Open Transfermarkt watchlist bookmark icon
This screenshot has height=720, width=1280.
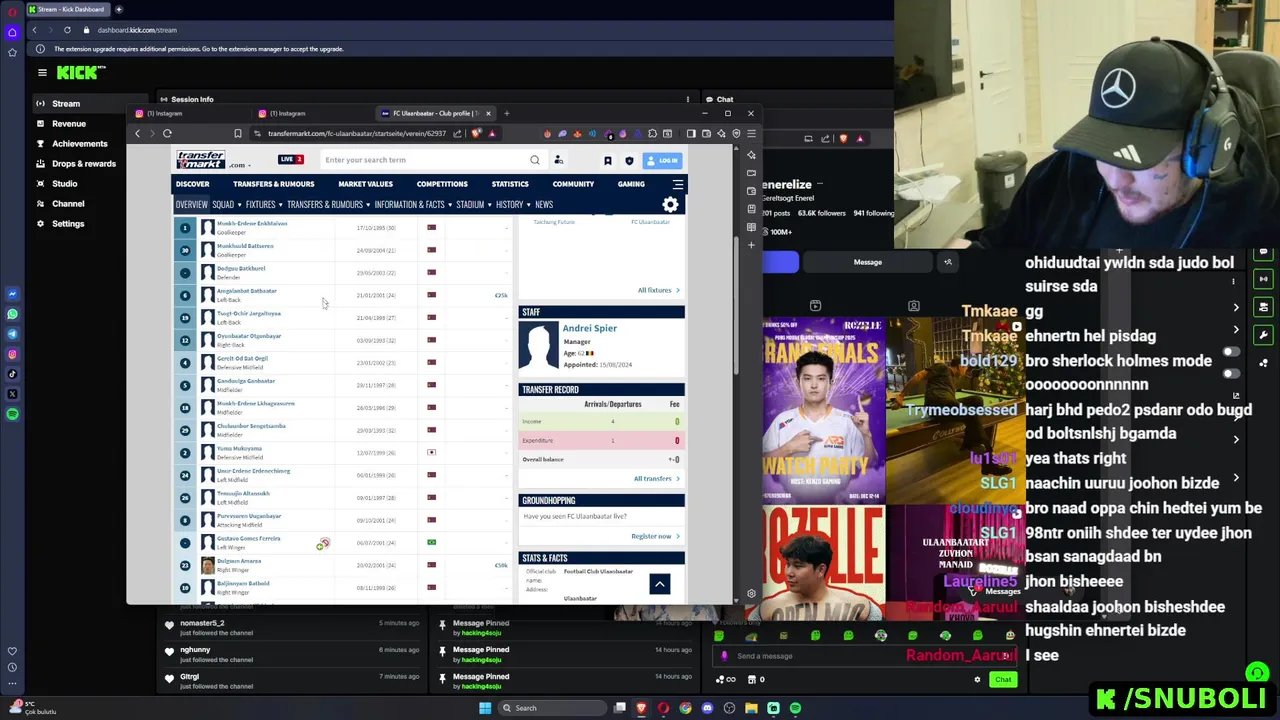607,160
